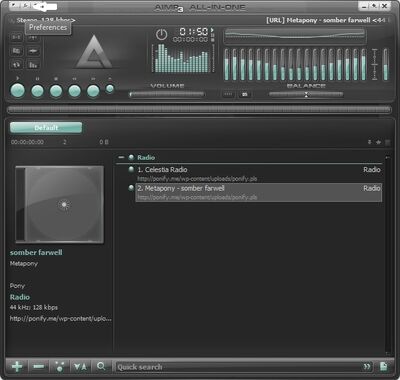Select the Celestia Radio playlist entry
This screenshot has height=380, width=400.
point(258,174)
